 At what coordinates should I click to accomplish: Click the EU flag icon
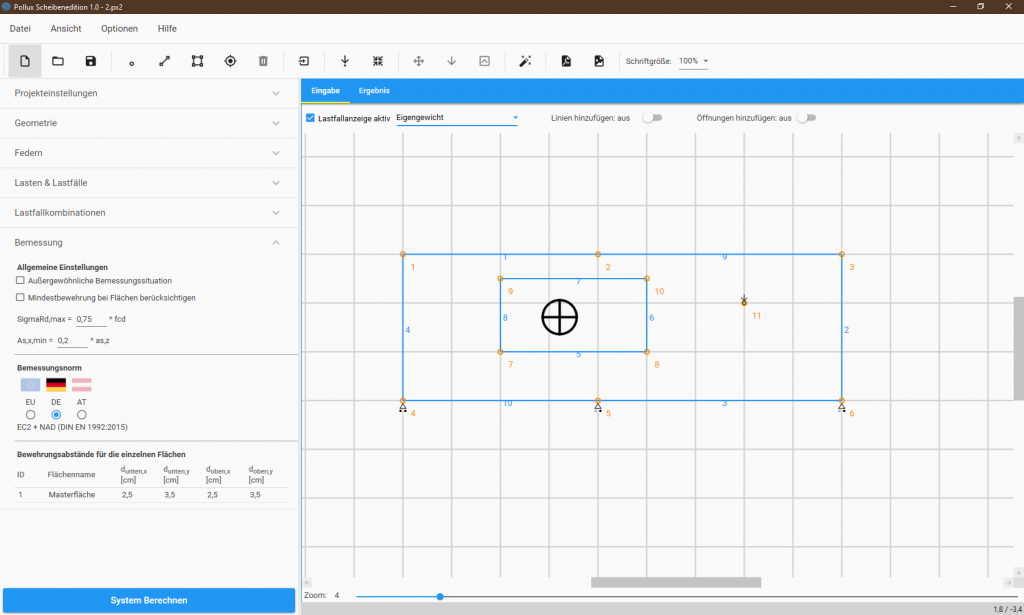(30, 385)
